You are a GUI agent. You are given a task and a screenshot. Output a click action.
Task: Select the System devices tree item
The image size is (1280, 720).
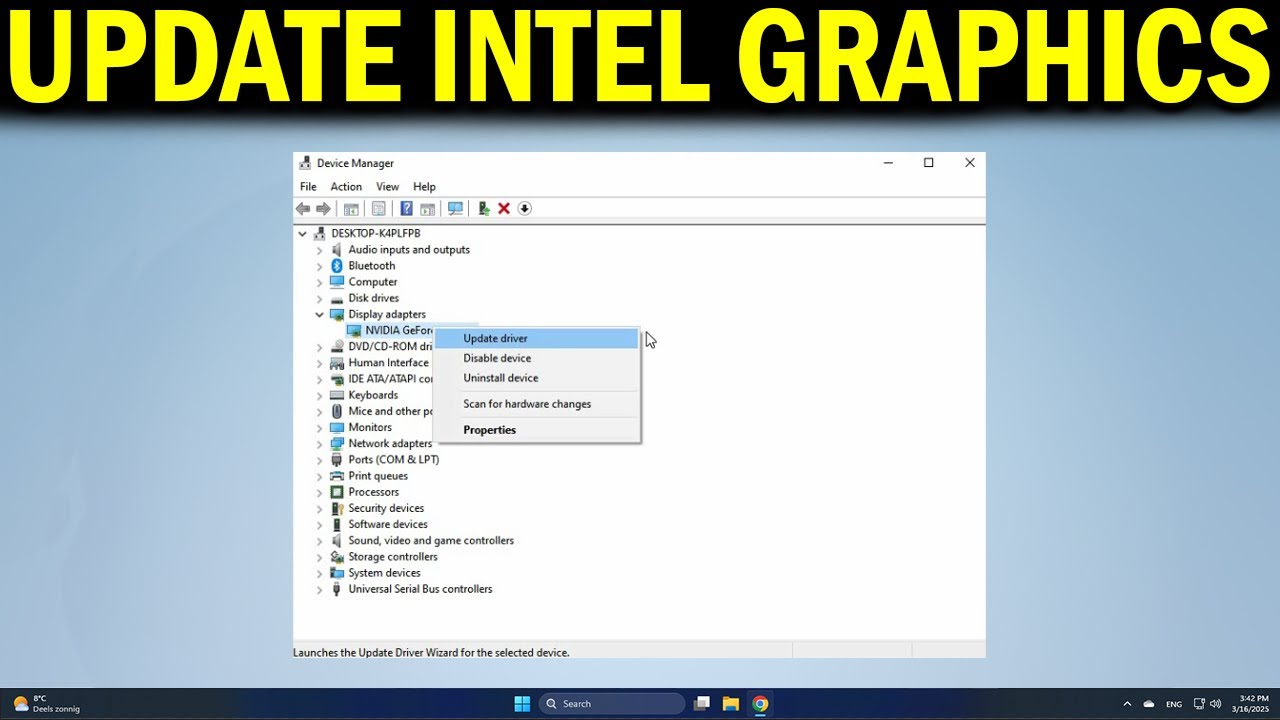pos(384,573)
